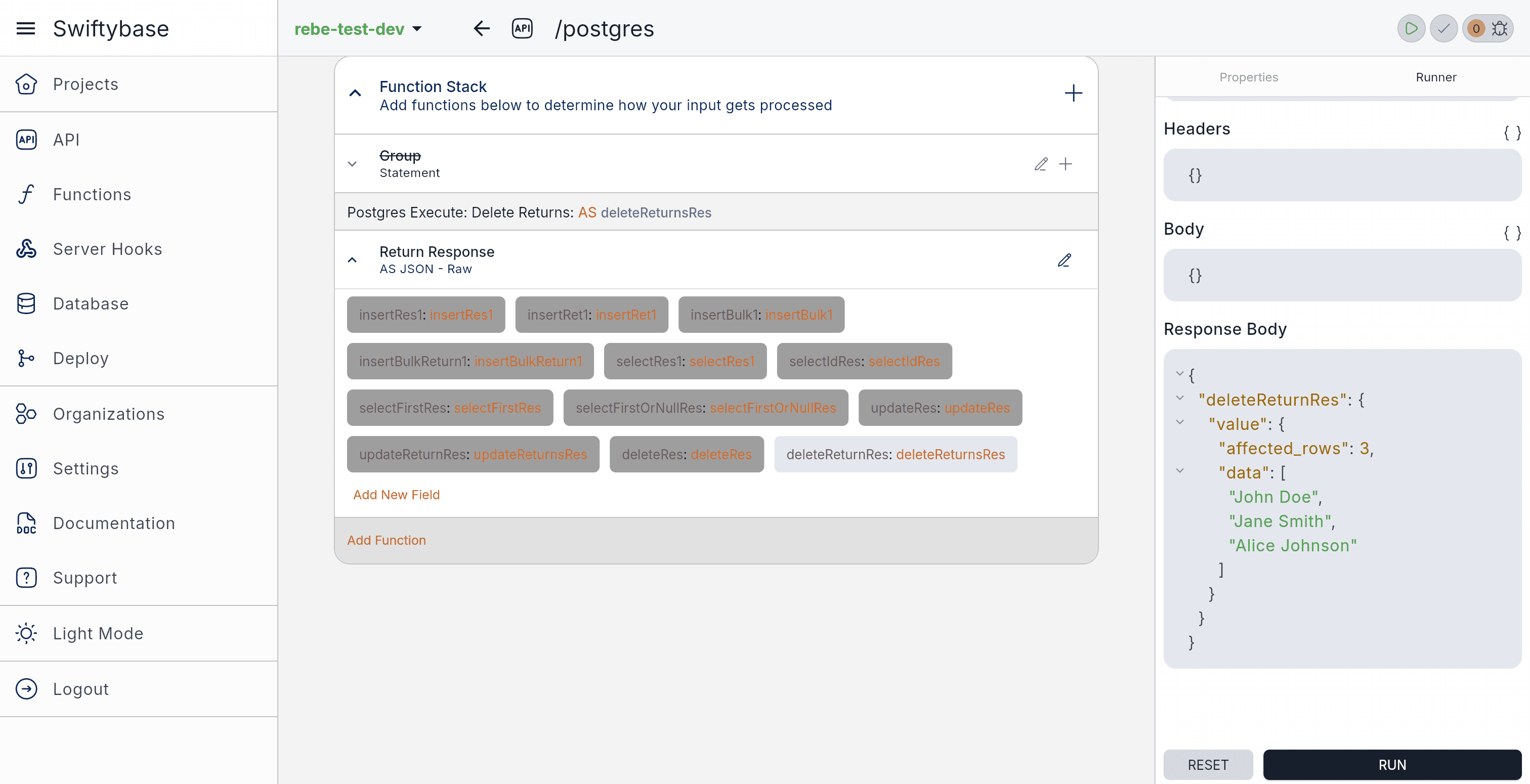Edit Return Response with pencil icon

coord(1065,260)
